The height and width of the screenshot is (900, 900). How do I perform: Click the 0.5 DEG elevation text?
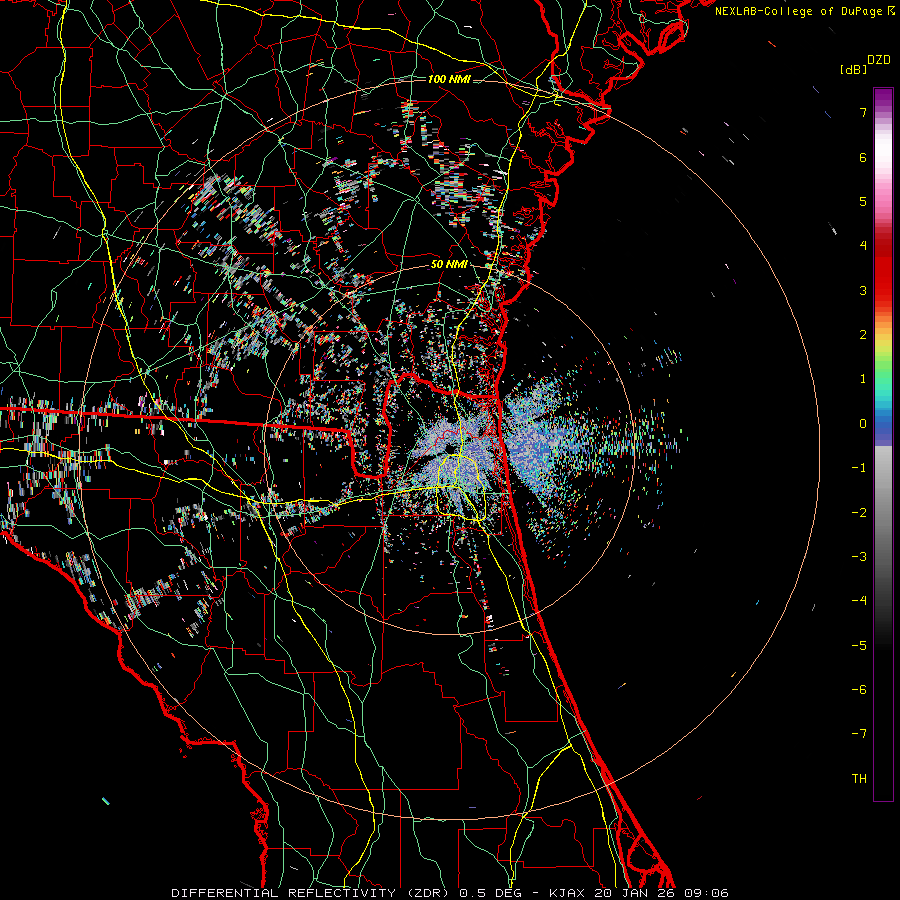tap(491, 893)
